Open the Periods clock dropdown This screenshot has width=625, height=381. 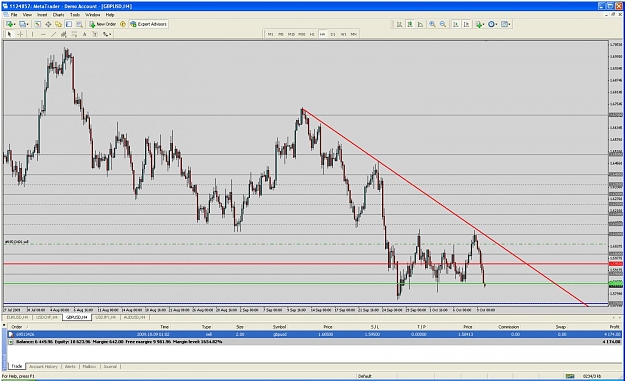pyautogui.click(x=492, y=24)
